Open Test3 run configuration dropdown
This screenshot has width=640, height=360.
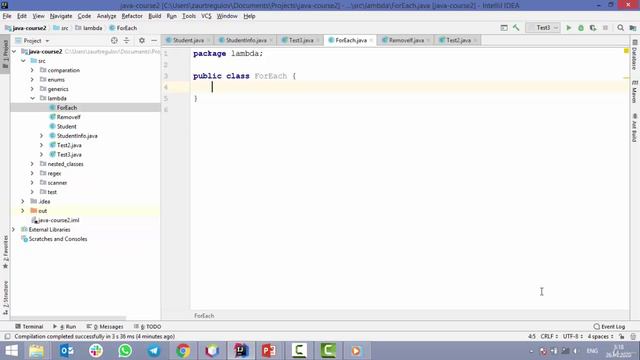543,28
